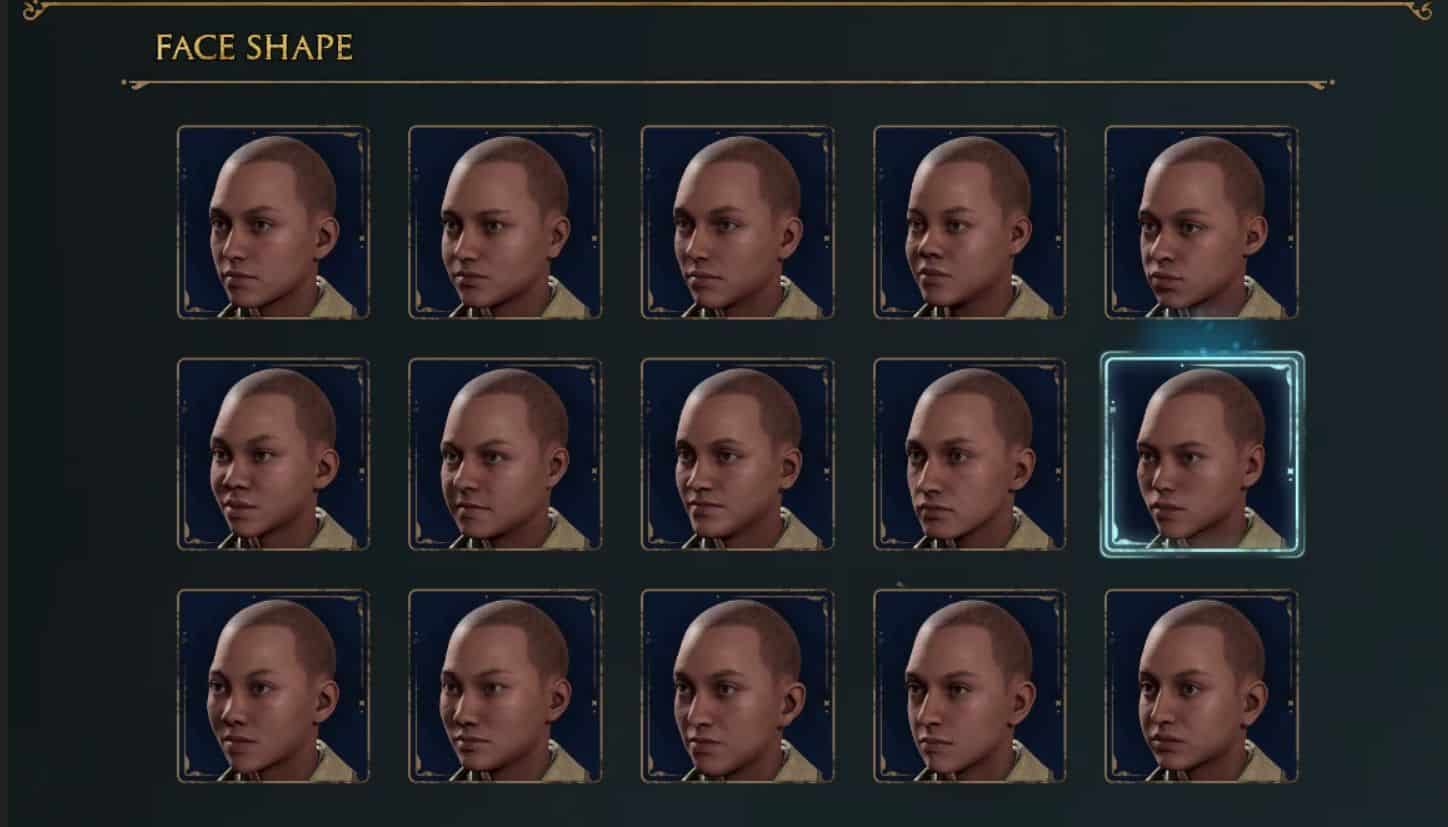This screenshot has width=1448, height=827.
Task: Select the first face shape in top row
Action: 273,222
